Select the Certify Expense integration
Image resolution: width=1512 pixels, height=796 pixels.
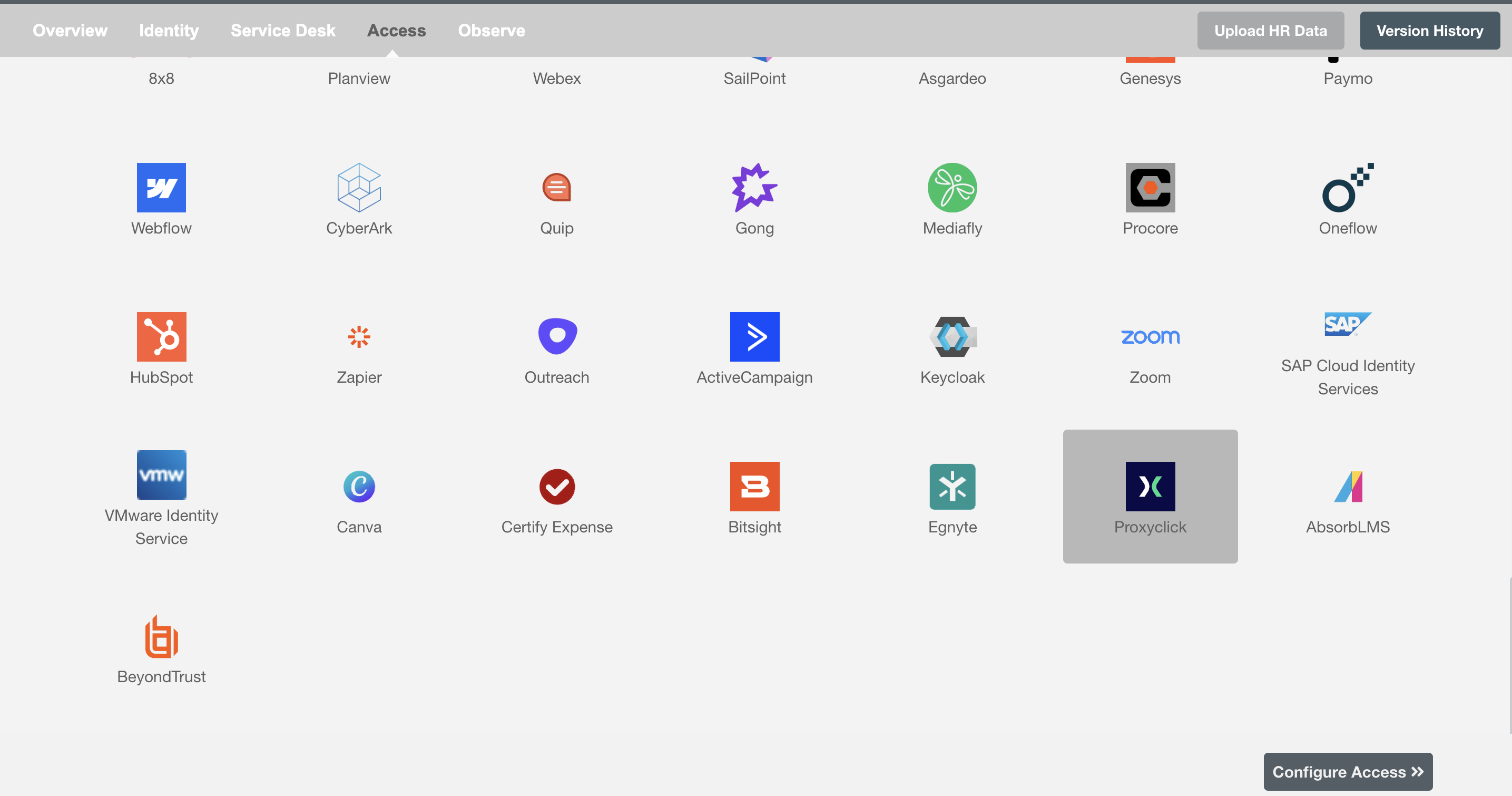pyautogui.click(x=556, y=496)
